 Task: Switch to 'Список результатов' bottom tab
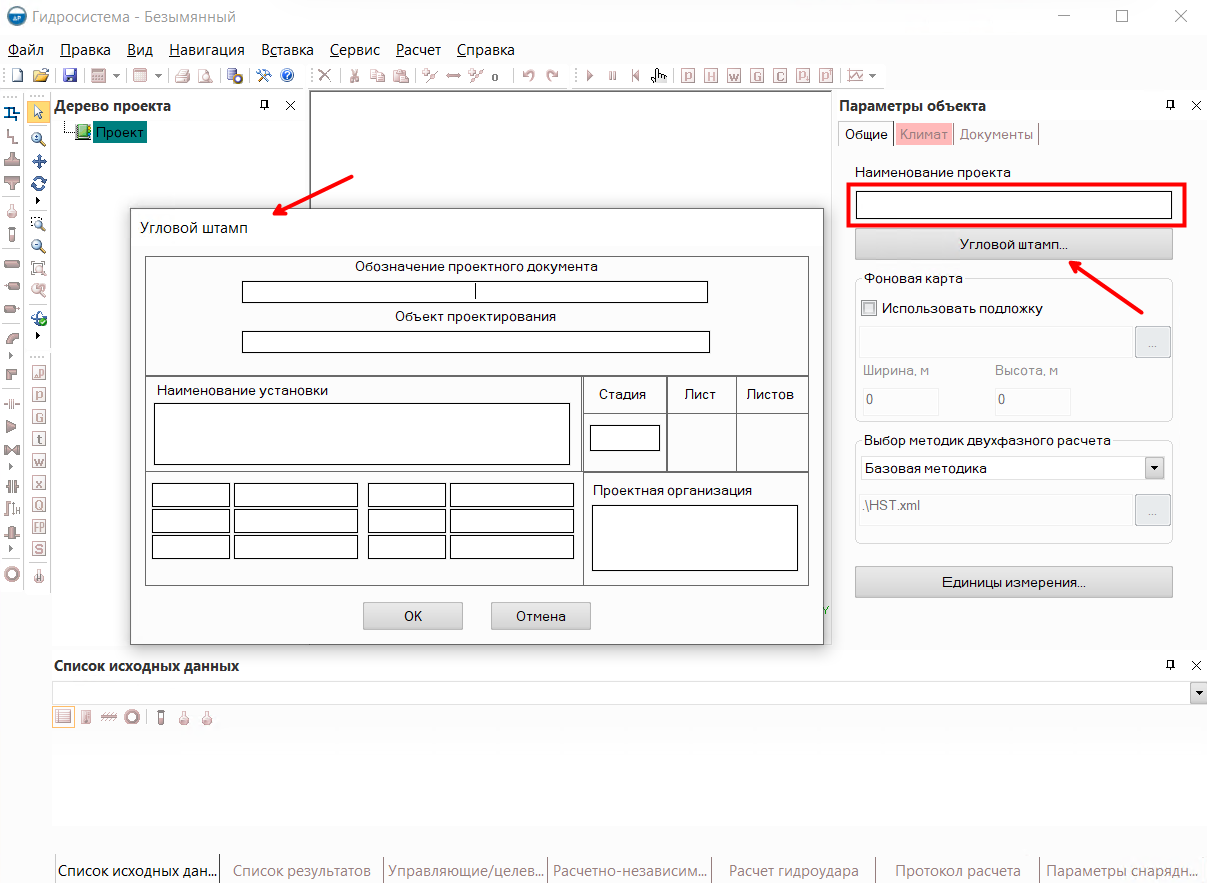pos(301,871)
